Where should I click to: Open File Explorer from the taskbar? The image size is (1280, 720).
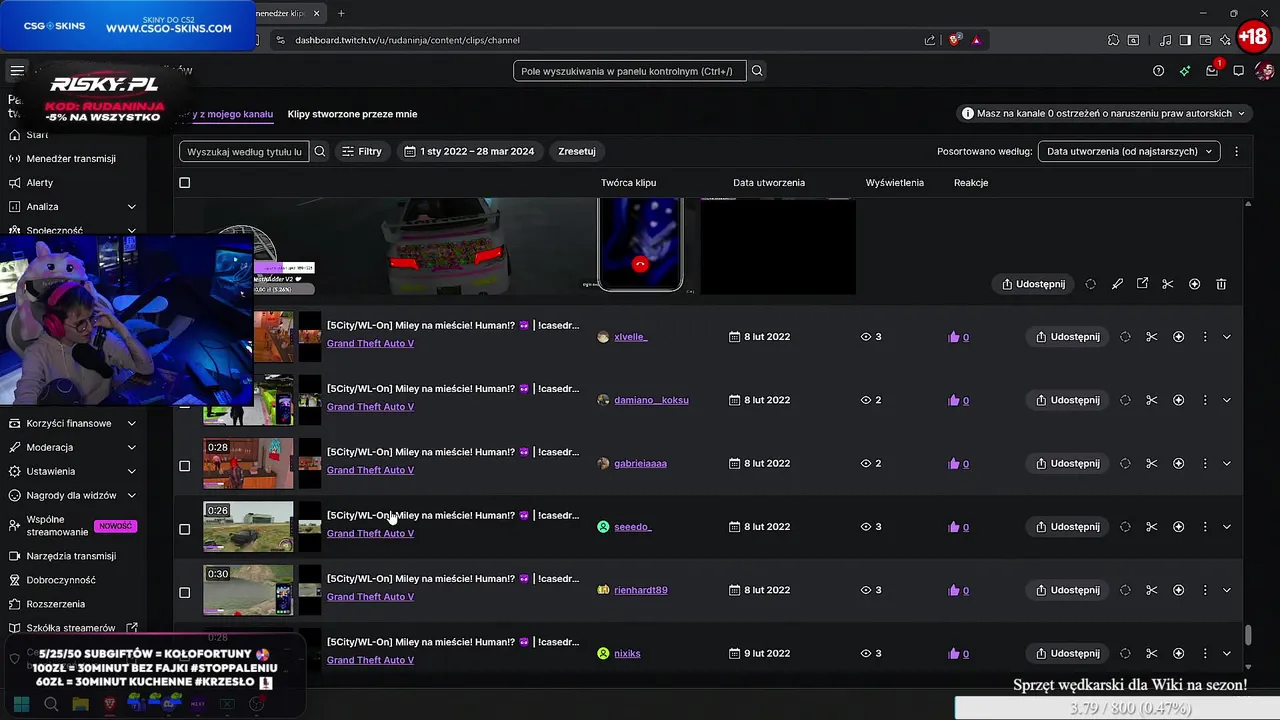(80, 704)
